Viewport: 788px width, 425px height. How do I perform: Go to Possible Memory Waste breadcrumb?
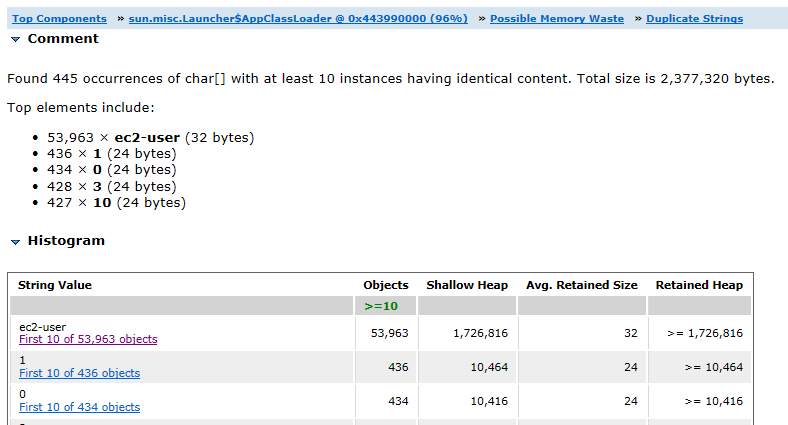tap(557, 19)
